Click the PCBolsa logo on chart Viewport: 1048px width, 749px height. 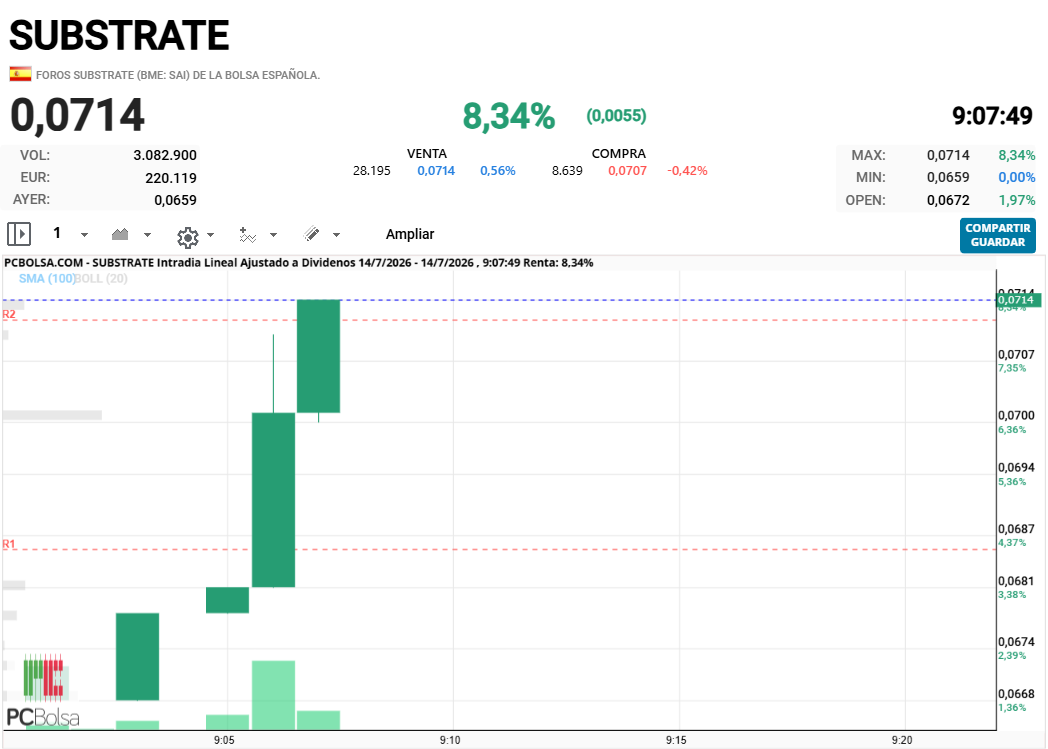point(43,691)
